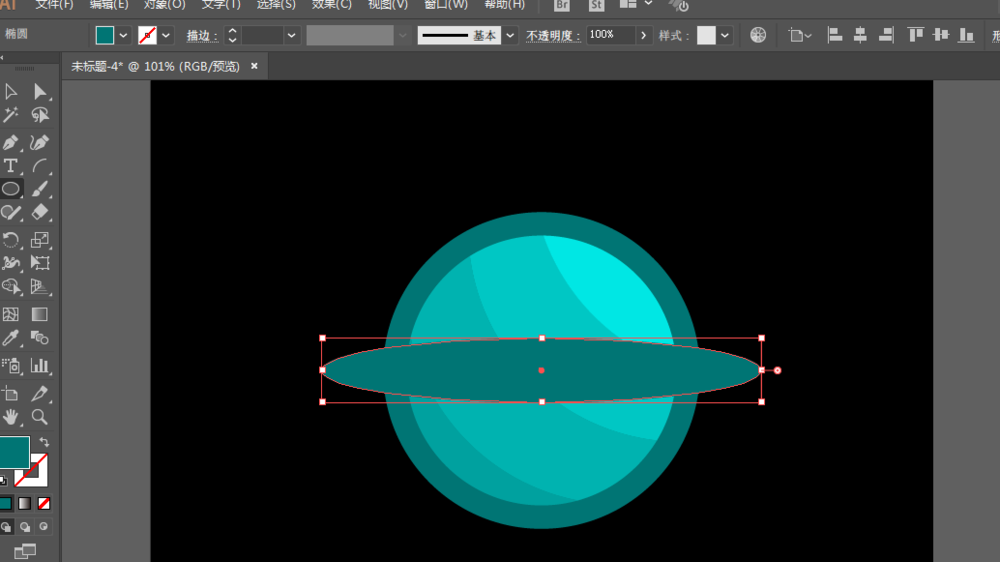The width and height of the screenshot is (1000, 562).
Task: Select the Blend tool
Action: [x=40, y=337]
